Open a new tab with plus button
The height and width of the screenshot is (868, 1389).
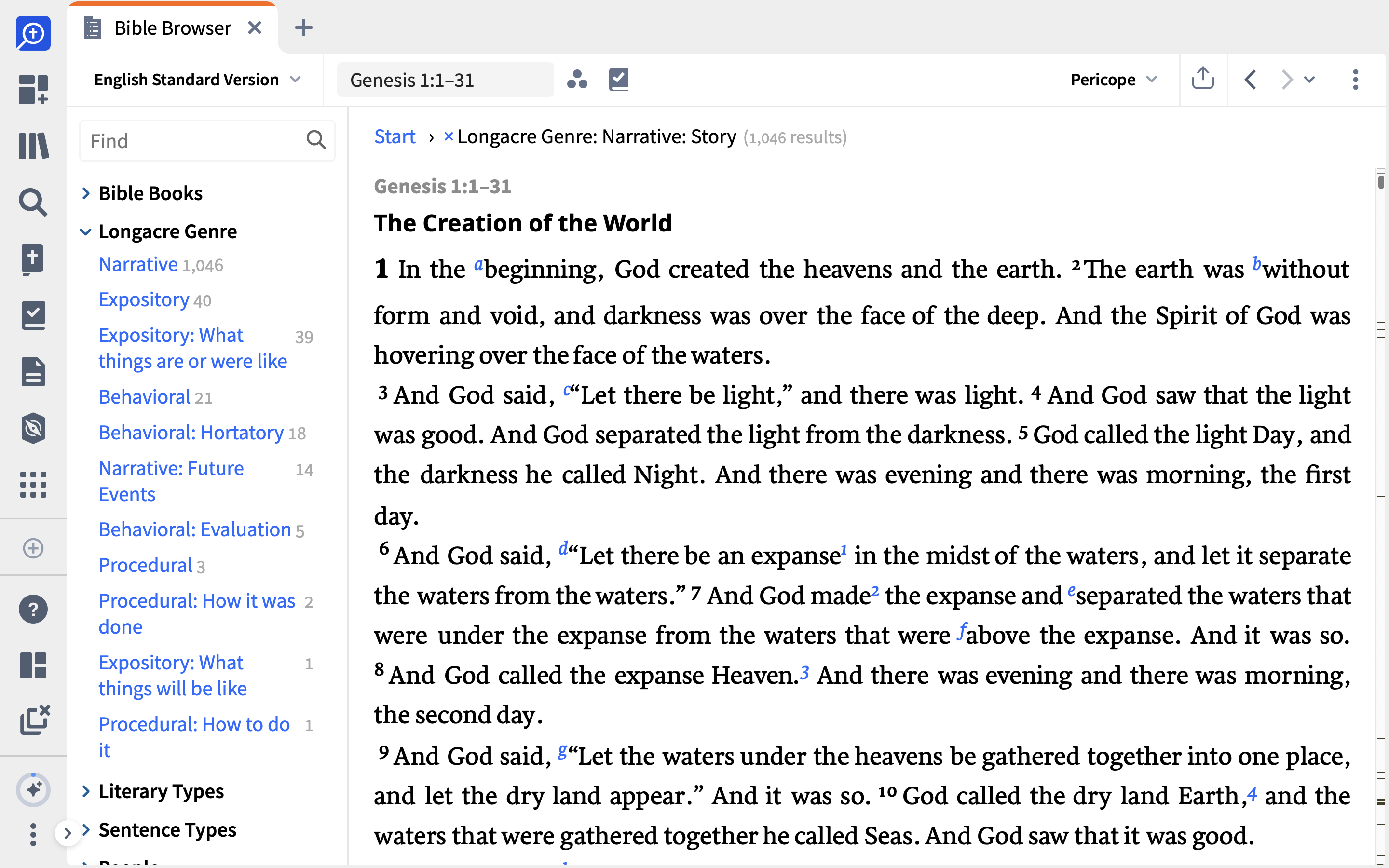tap(303, 27)
